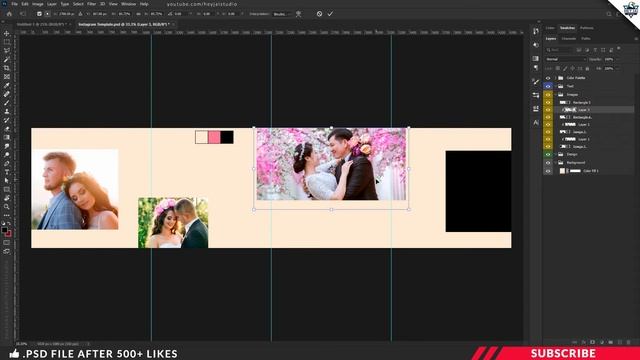
Task: Click the layer search field
Action: click(x=559, y=50)
